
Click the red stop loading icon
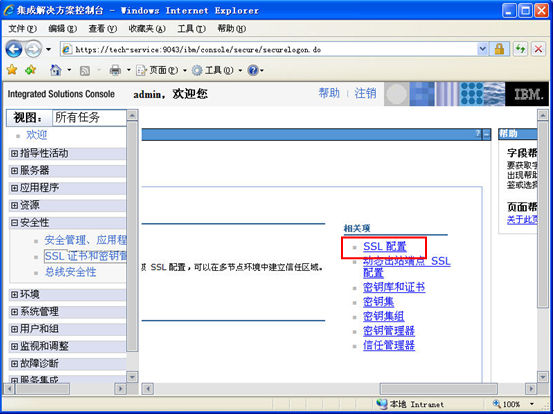pyautogui.click(x=538, y=49)
